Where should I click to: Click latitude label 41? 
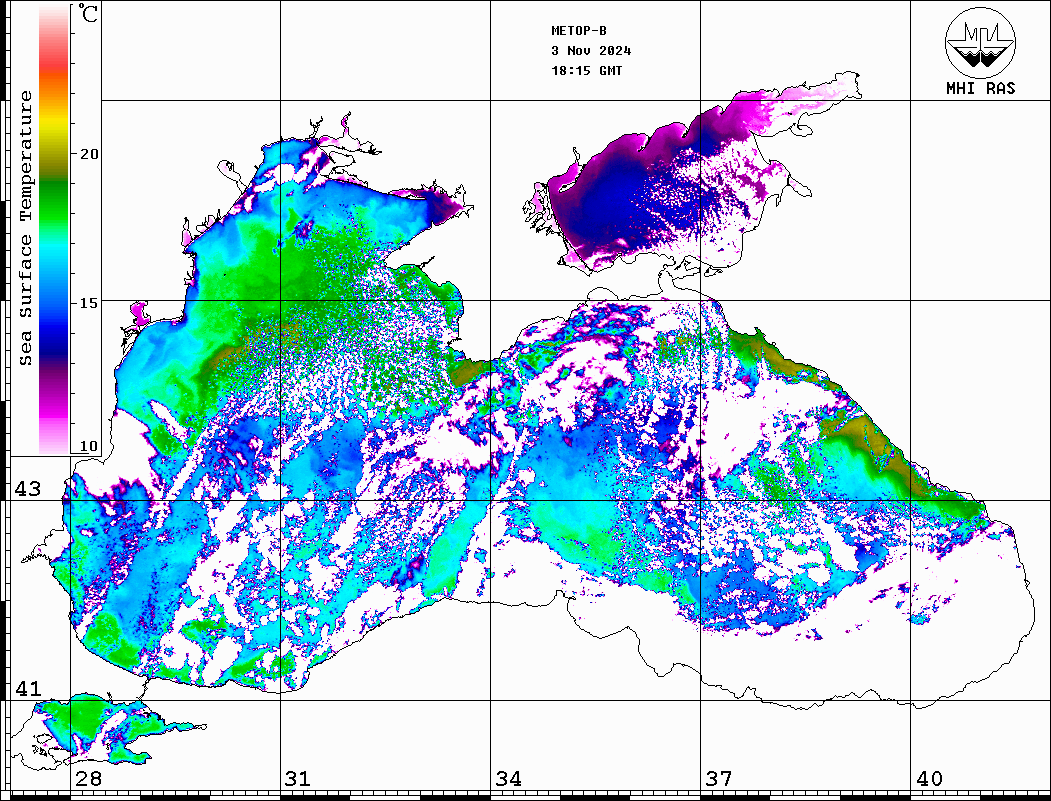pos(28,688)
